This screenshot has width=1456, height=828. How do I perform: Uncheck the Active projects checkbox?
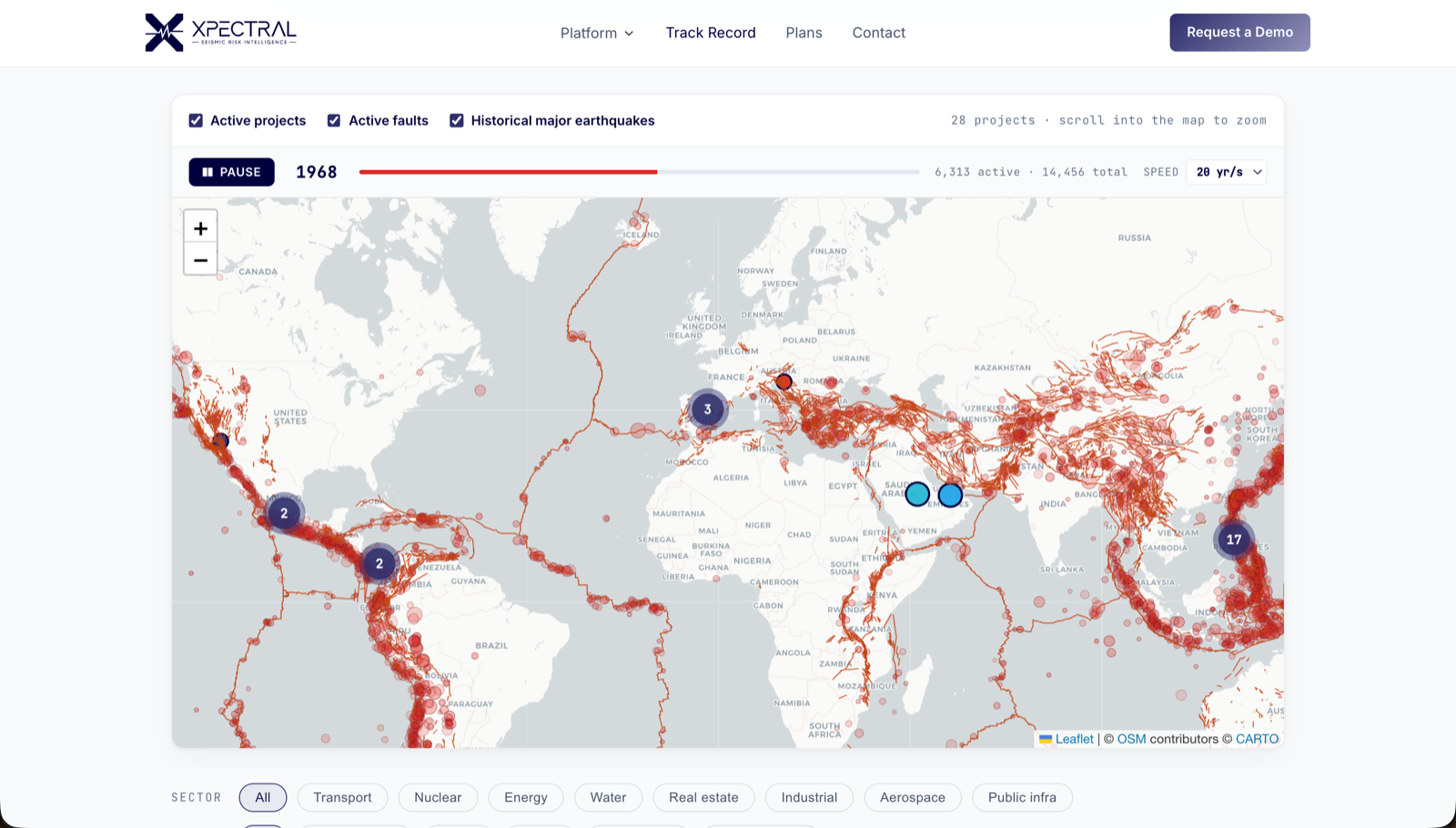[196, 120]
